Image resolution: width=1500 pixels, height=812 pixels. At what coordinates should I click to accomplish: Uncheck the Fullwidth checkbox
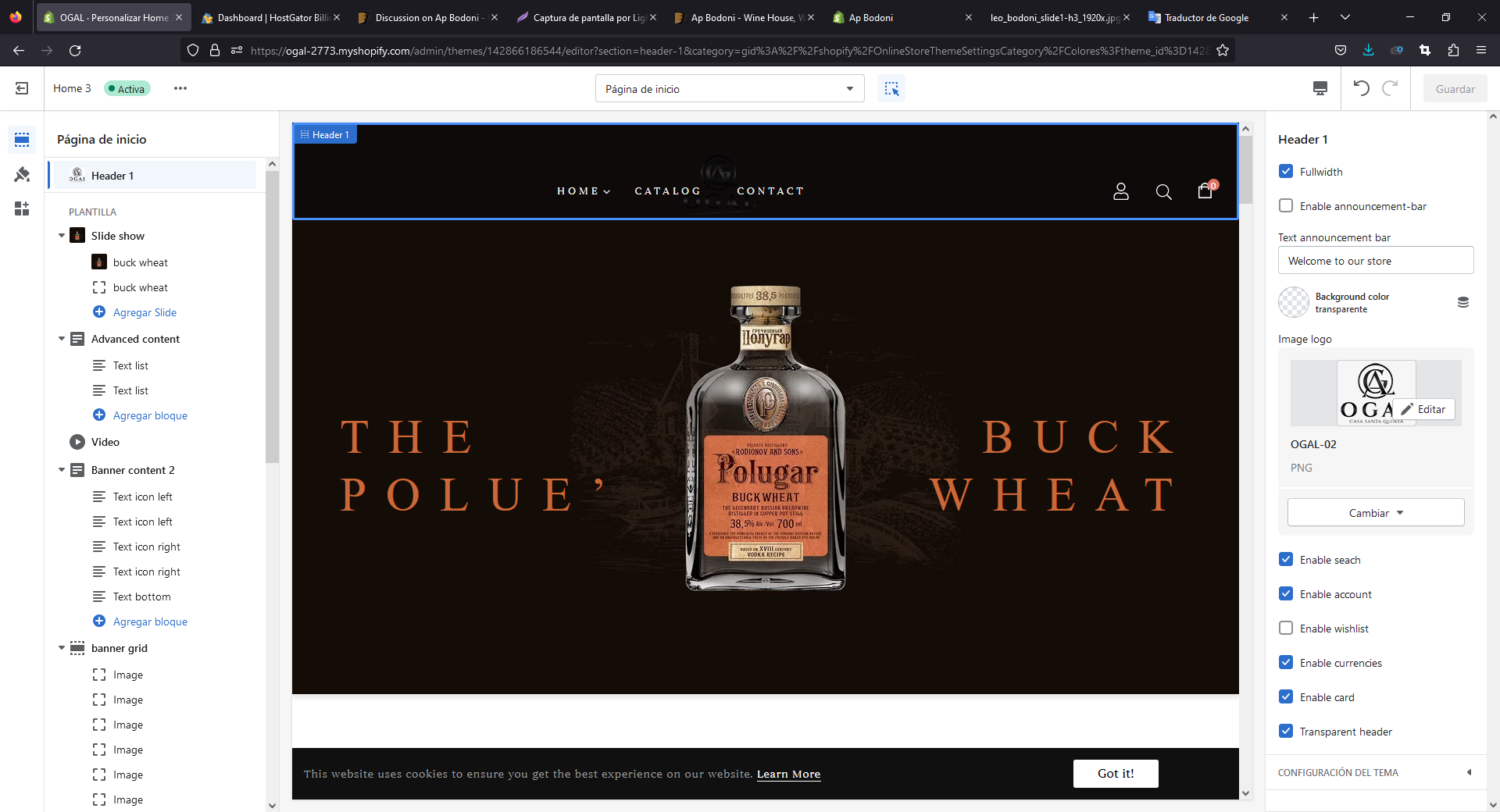[x=1286, y=171]
